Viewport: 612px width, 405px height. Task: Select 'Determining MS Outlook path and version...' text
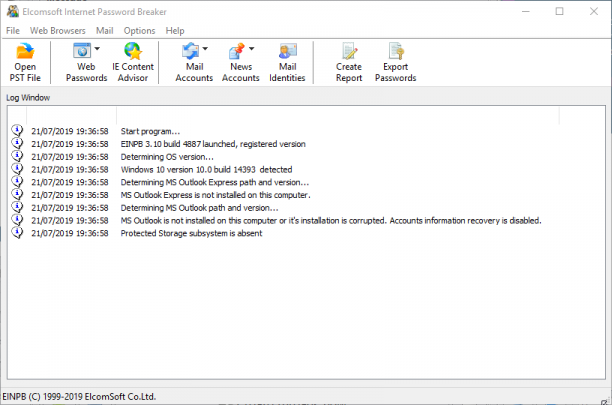pyautogui.click(x=199, y=208)
